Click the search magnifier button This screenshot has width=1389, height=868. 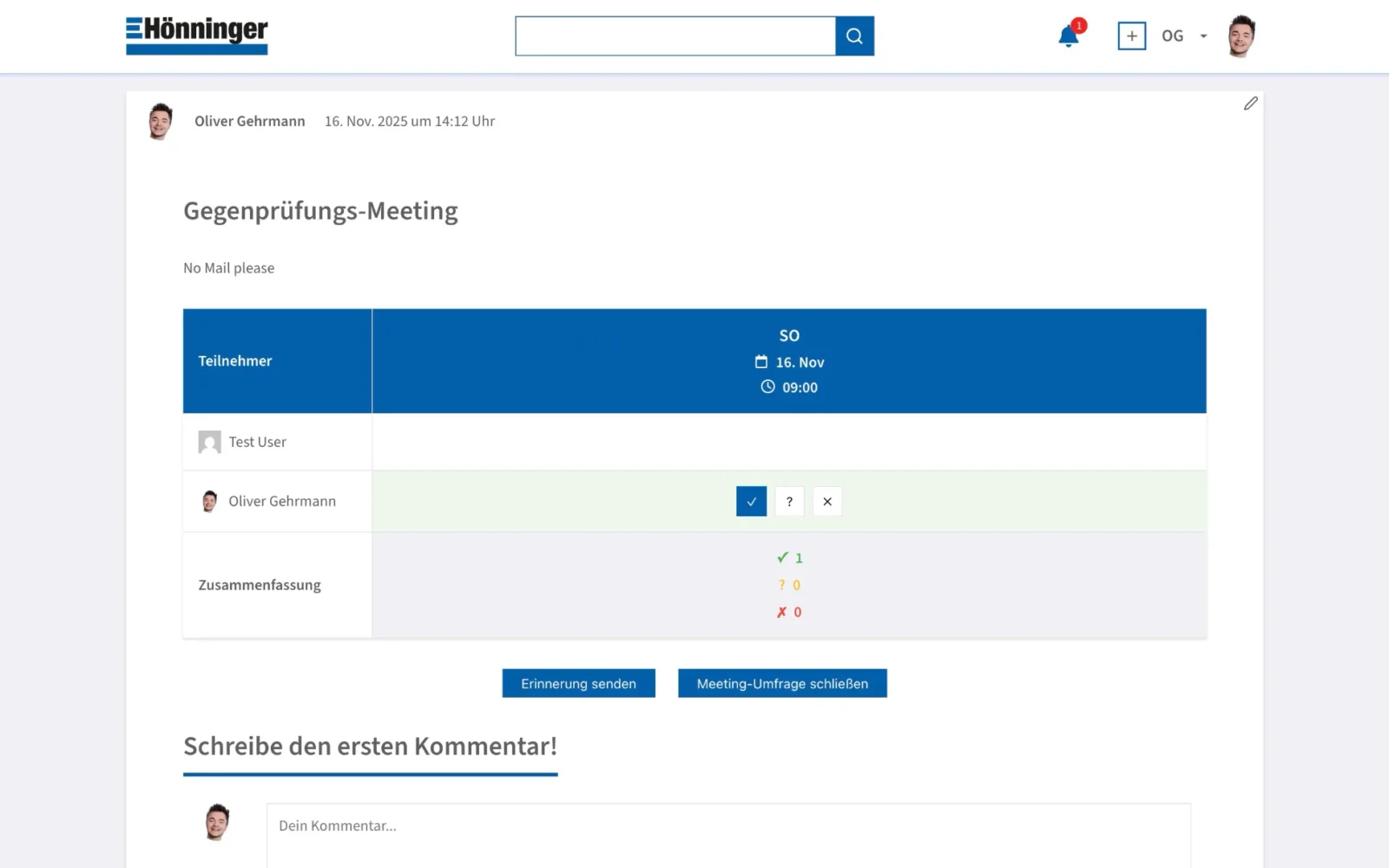pyautogui.click(x=854, y=36)
